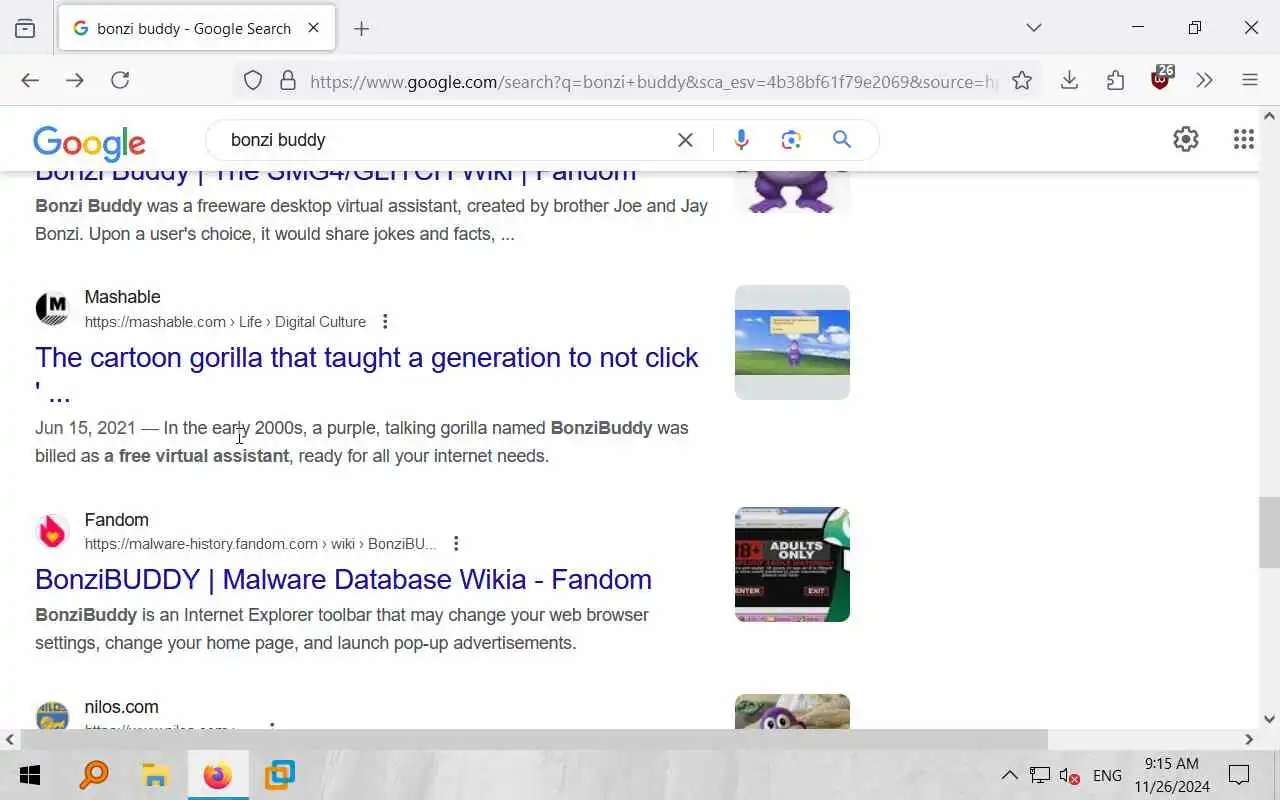This screenshot has height=800, width=1280.
Task: Open the Firefox application menu
Action: (x=1250, y=80)
